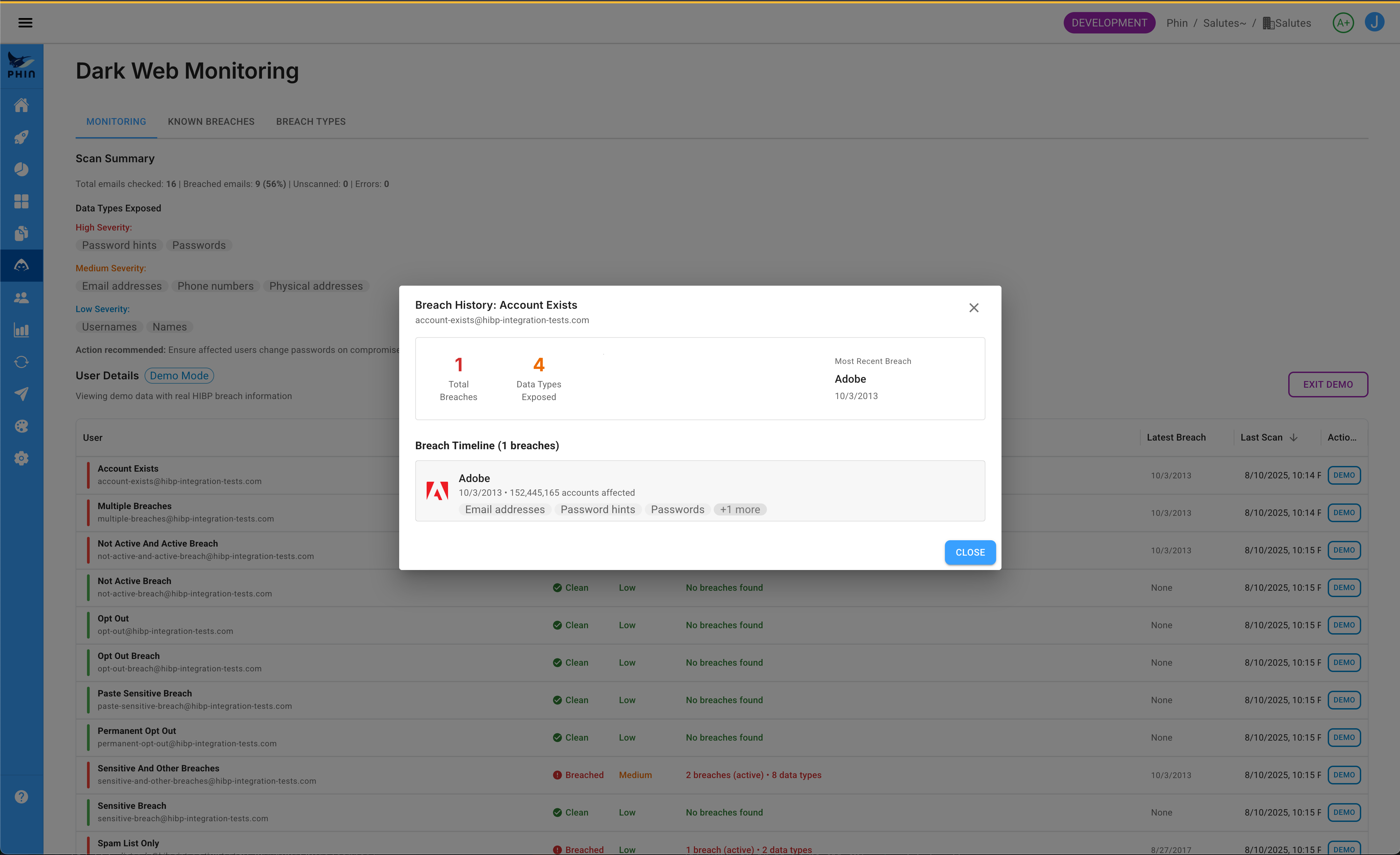
Task: Click the pie chart icon in sidebar
Action: 22,169
